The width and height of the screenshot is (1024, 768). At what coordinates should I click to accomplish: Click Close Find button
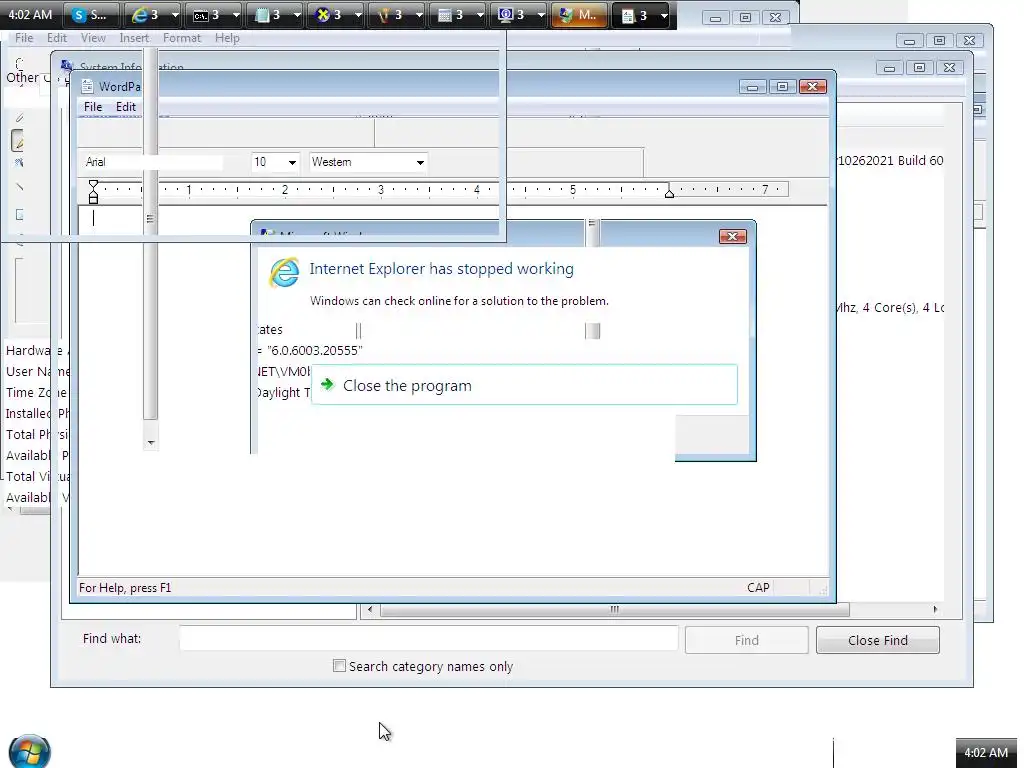[878, 640]
